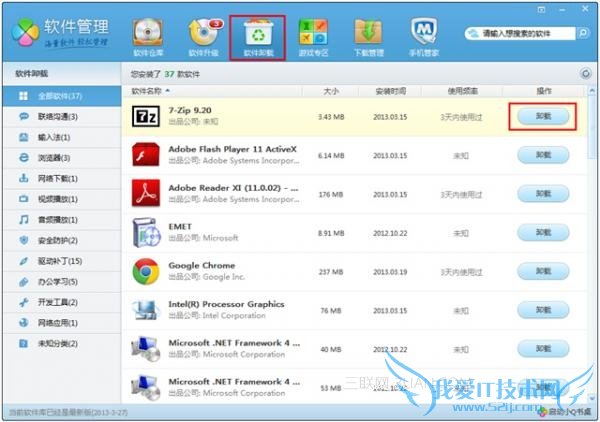Open the 手机管家 phone manager
This screenshot has width=600, height=422.
pos(424,37)
